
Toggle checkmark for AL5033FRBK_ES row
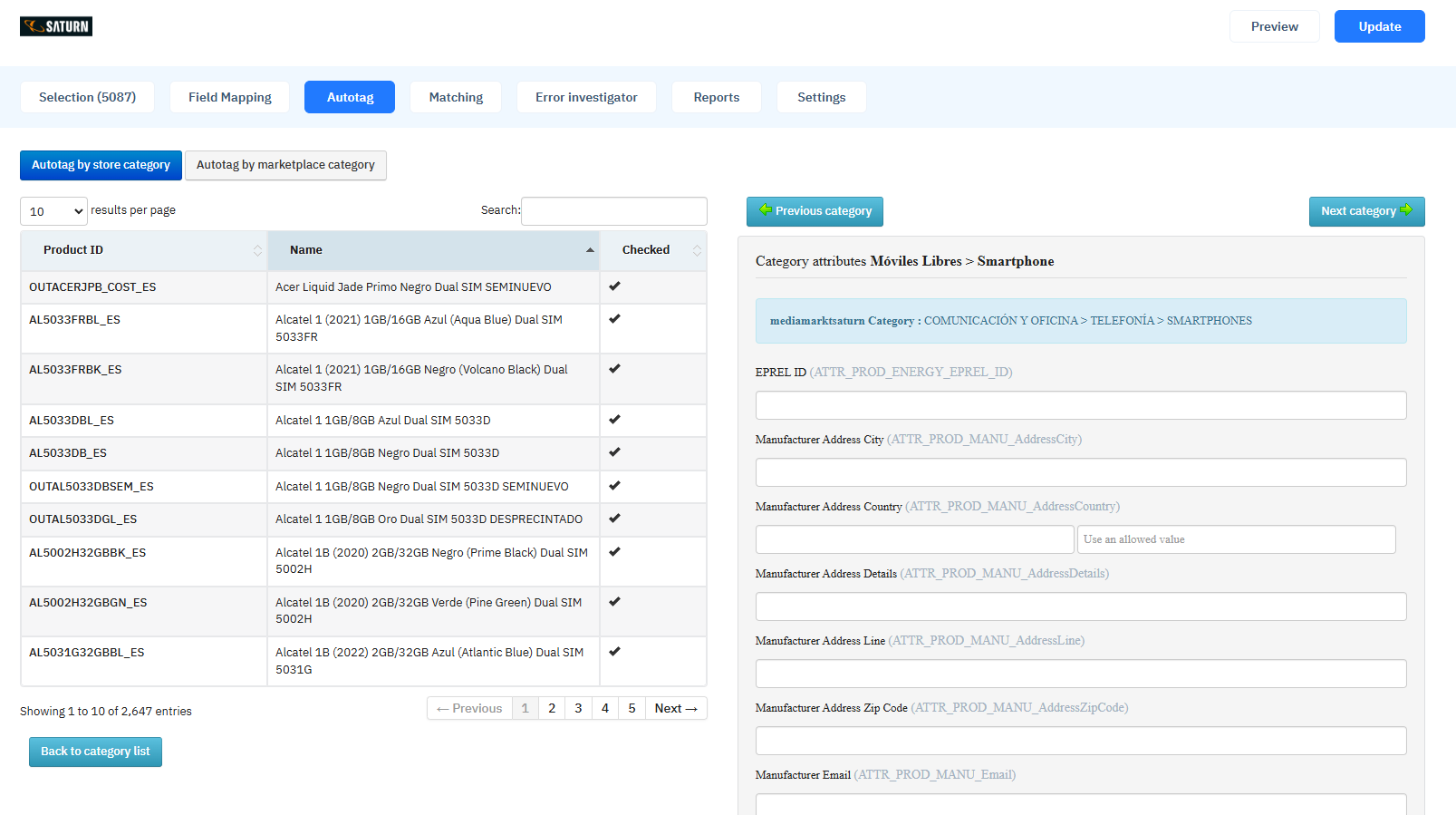pos(614,369)
